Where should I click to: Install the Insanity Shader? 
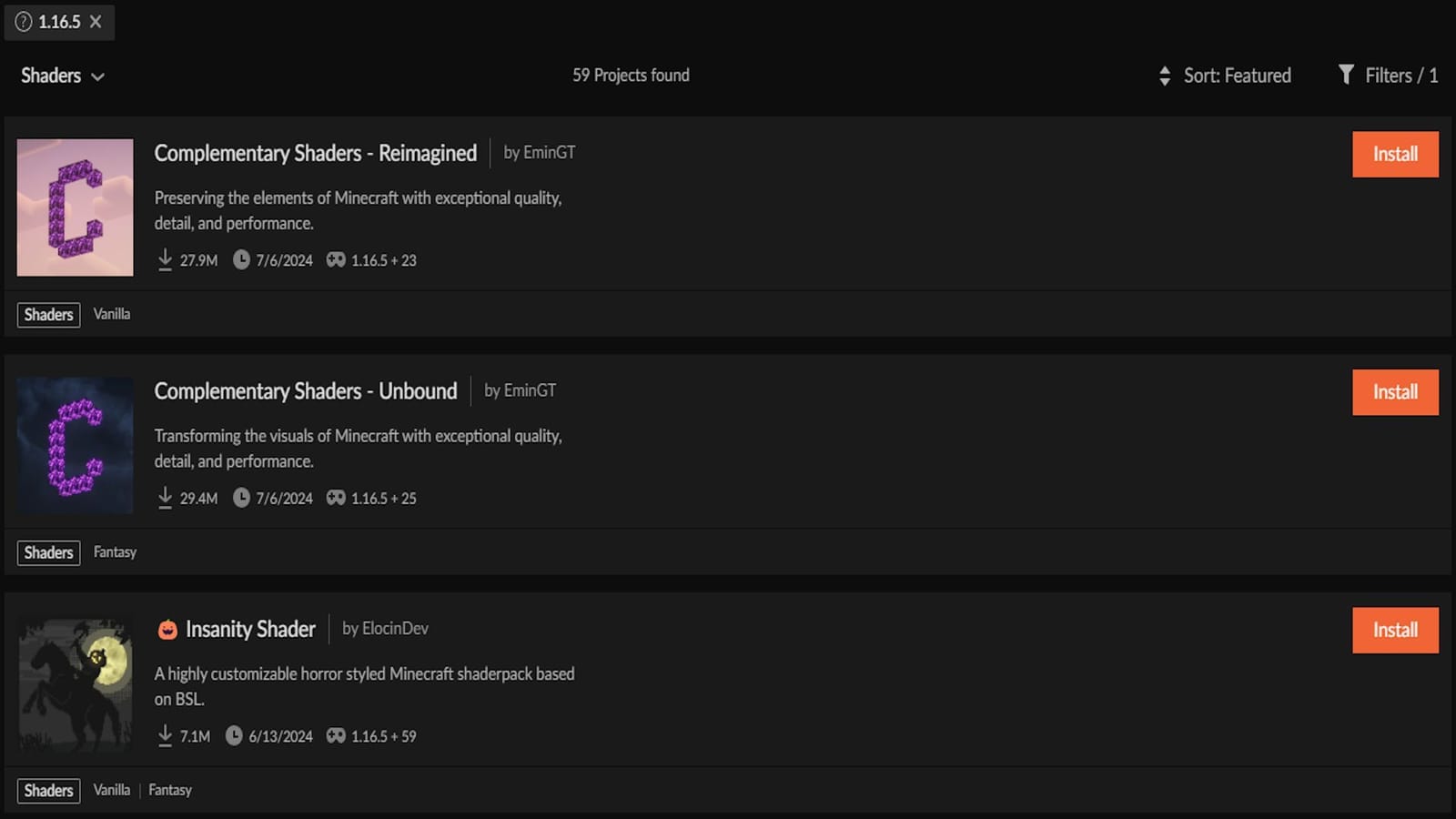[x=1395, y=630]
